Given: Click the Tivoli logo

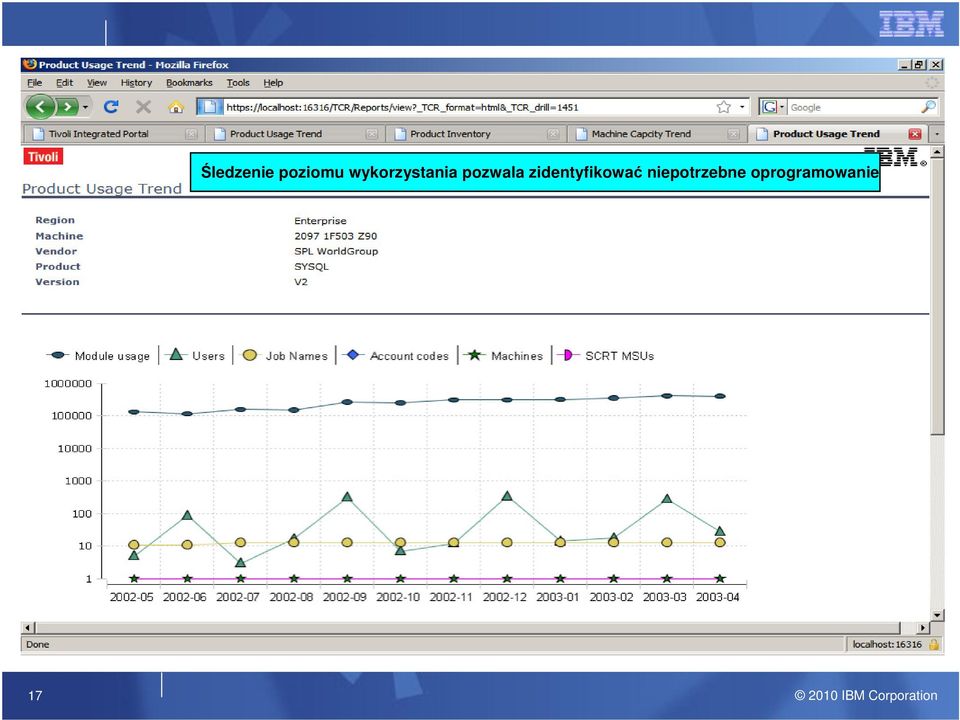Looking at the screenshot, I should coord(43,157).
